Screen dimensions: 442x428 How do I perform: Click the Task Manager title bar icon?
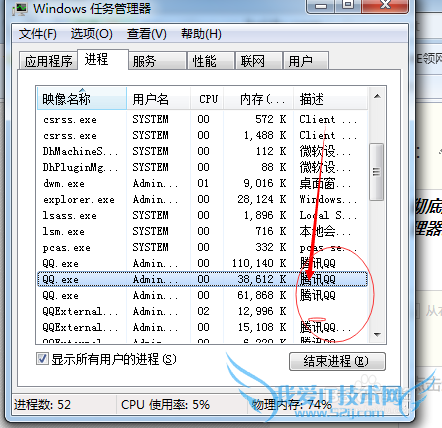click(x=20, y=8)
